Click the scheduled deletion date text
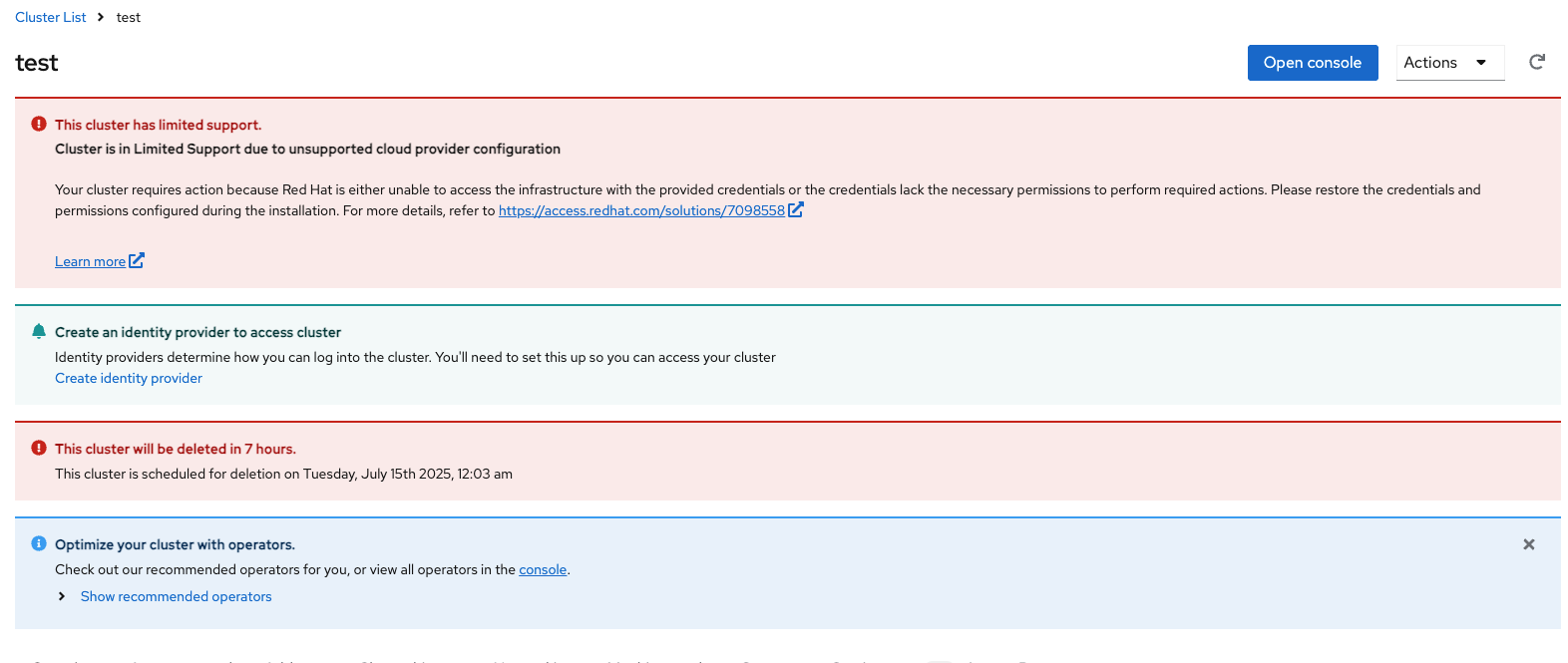The height and width of the screenshot is (663, 1568). coord(283,474)
